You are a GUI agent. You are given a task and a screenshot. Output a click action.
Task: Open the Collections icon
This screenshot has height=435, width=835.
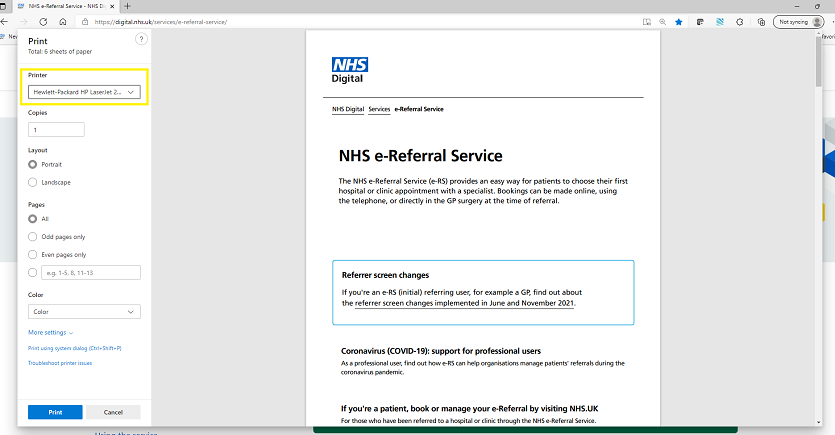761,22
